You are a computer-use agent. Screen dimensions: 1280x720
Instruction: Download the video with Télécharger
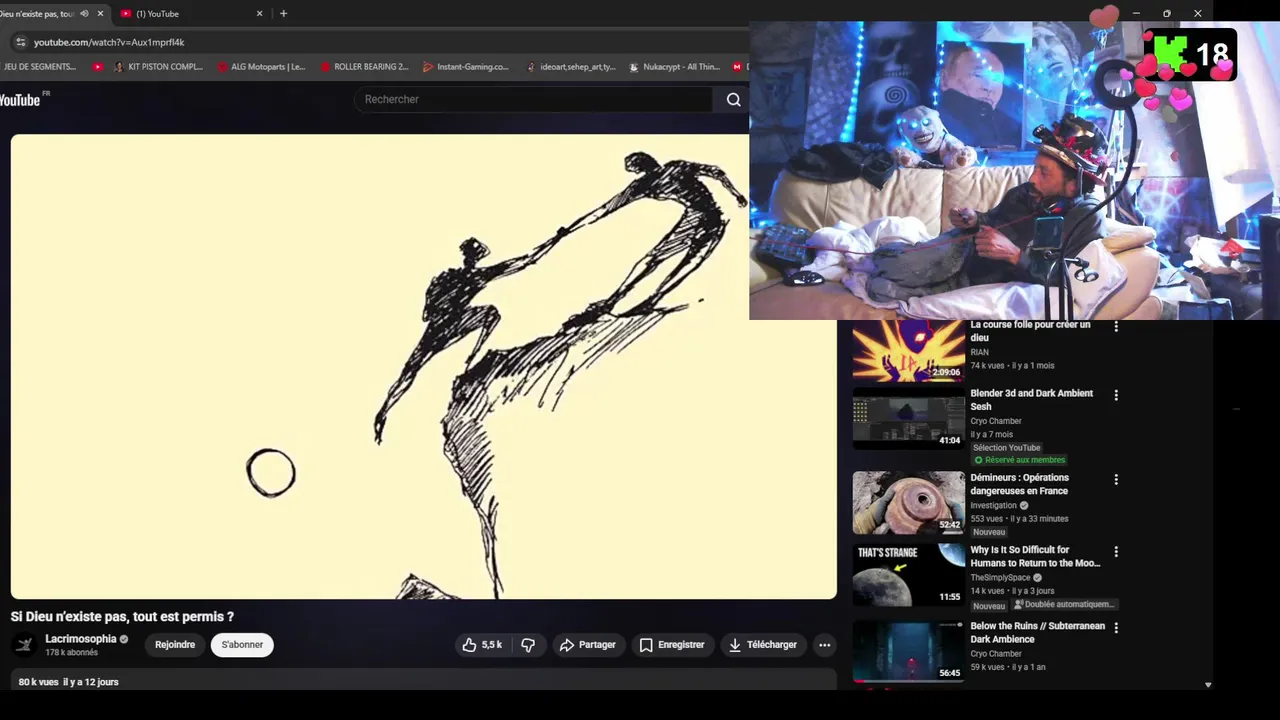click(x=763, y=645)
